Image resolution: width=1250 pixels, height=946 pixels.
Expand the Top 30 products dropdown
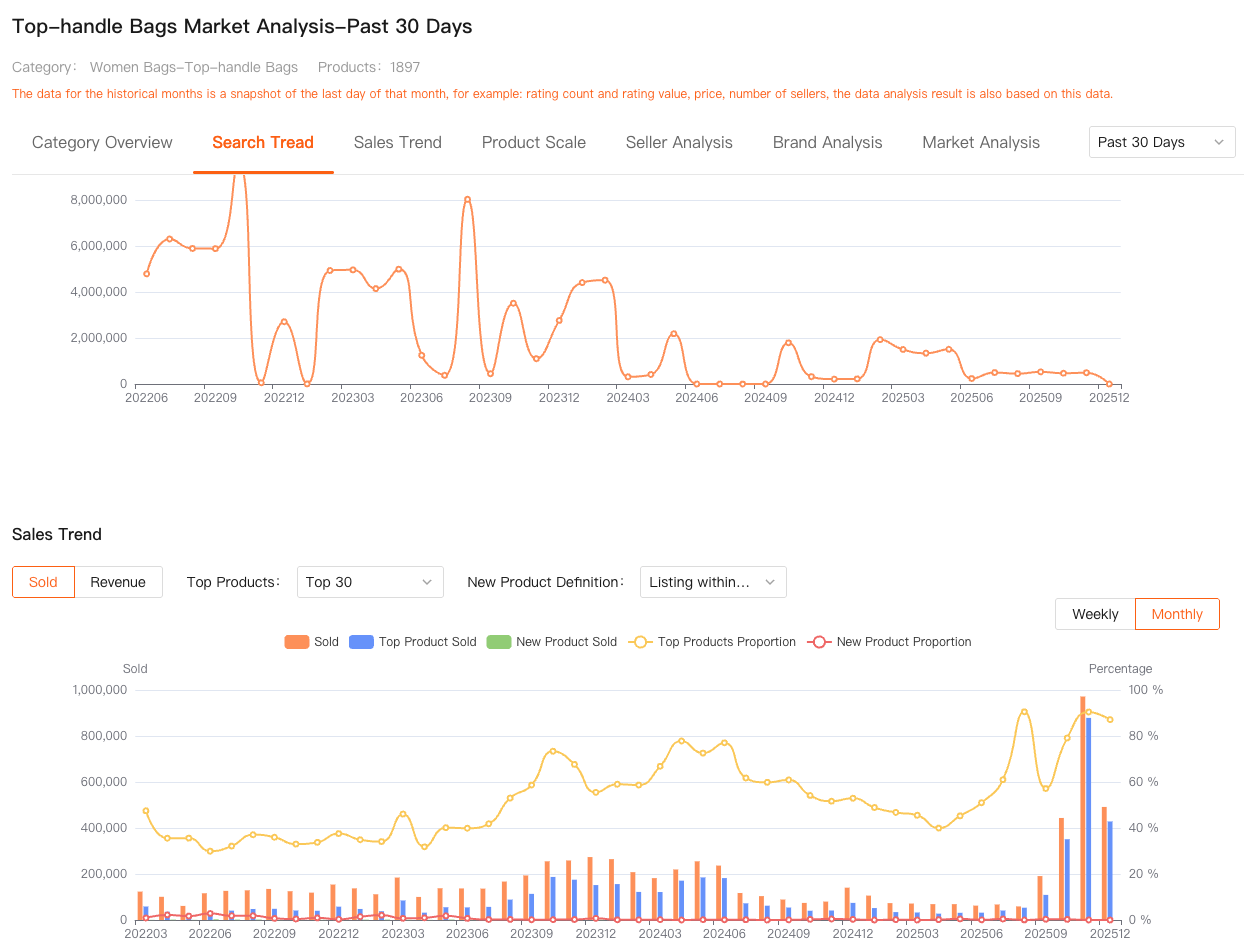tap(370, 582)
